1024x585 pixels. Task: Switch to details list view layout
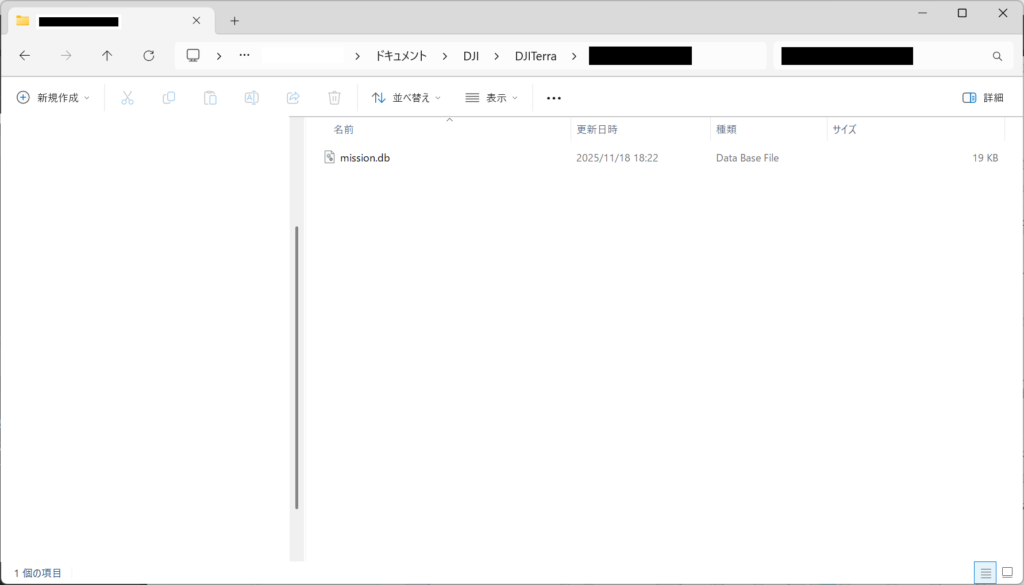coord(985,573)
